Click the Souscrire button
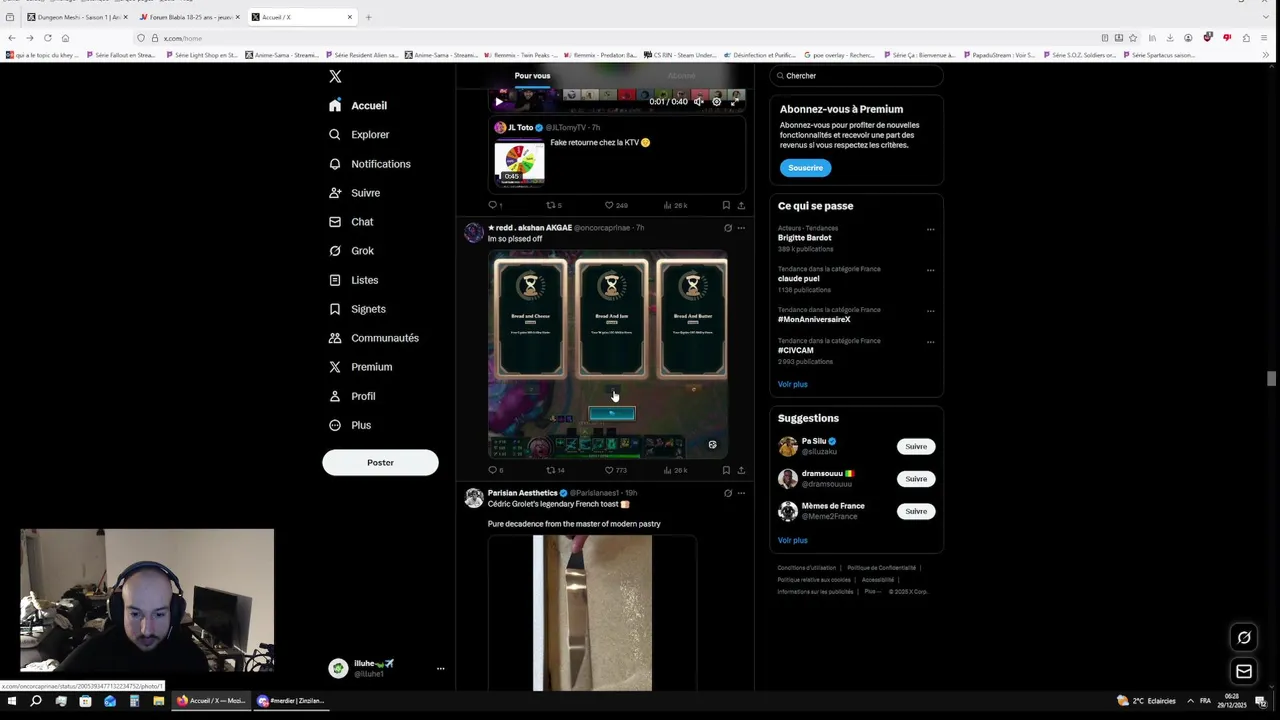 [x=805, y=168]
